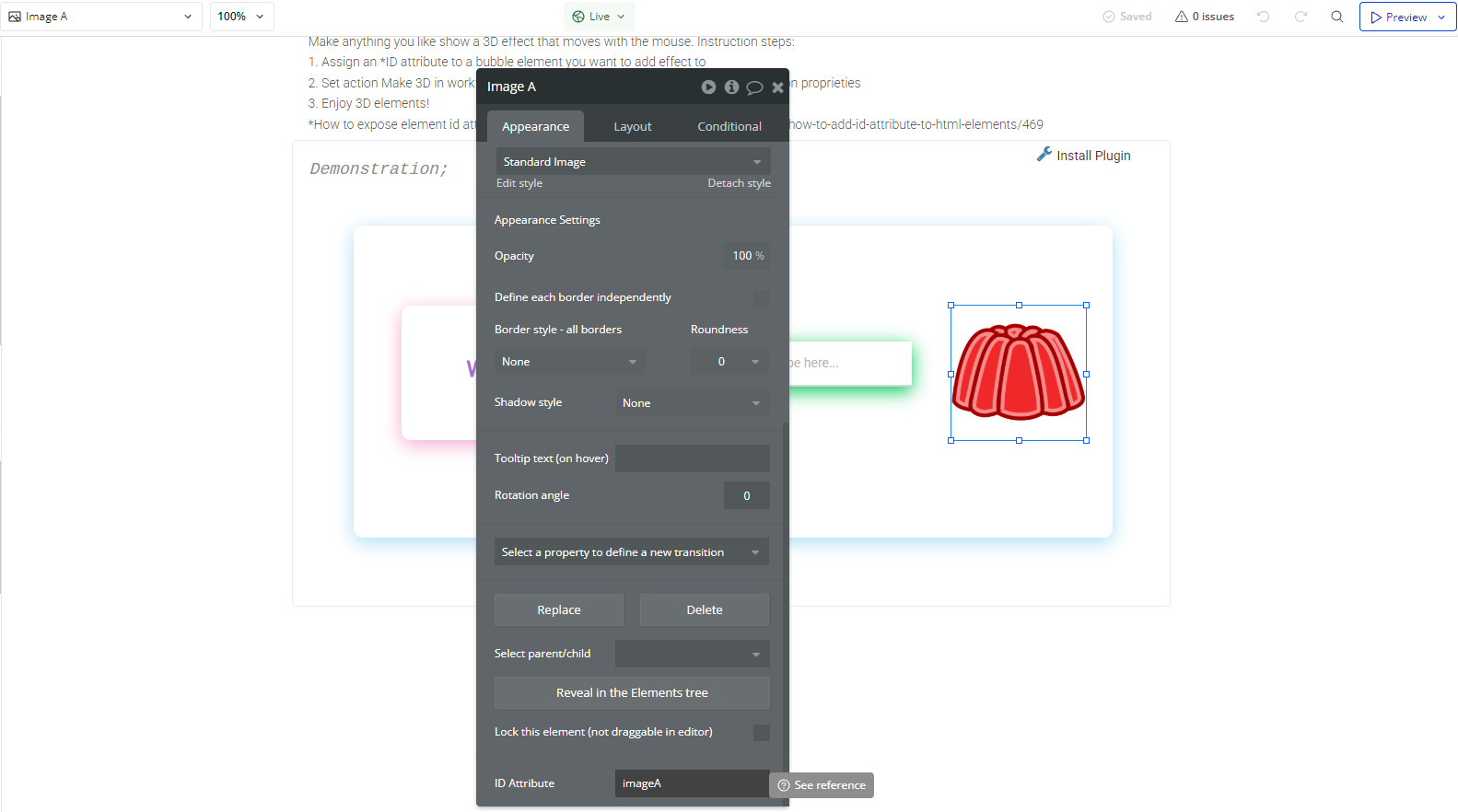Switch to the Appearance tab
The image size is (1458, 812).
[535, 126]
